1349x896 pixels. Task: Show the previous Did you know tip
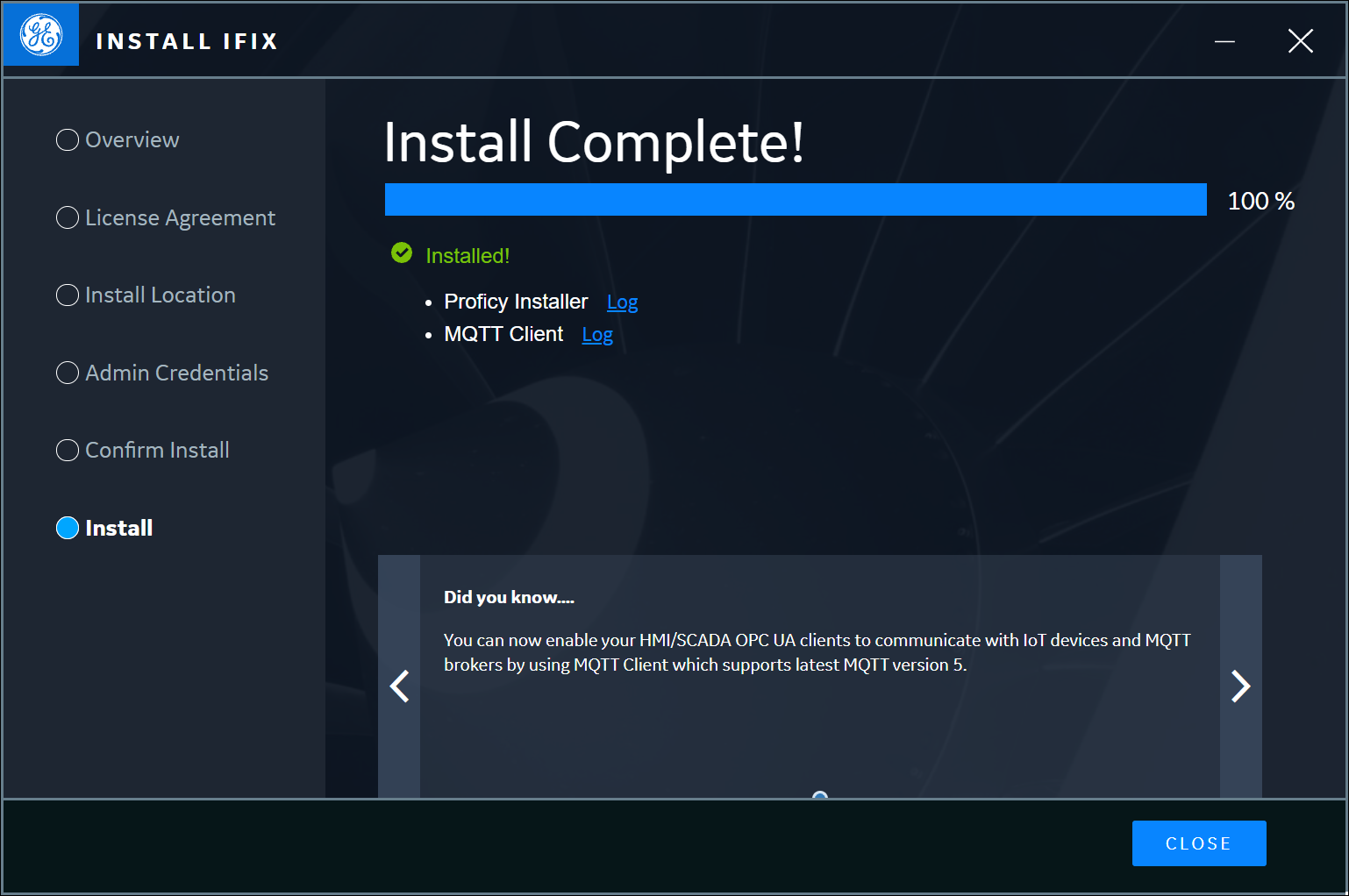pyautogui.click(x=399, y=686)
